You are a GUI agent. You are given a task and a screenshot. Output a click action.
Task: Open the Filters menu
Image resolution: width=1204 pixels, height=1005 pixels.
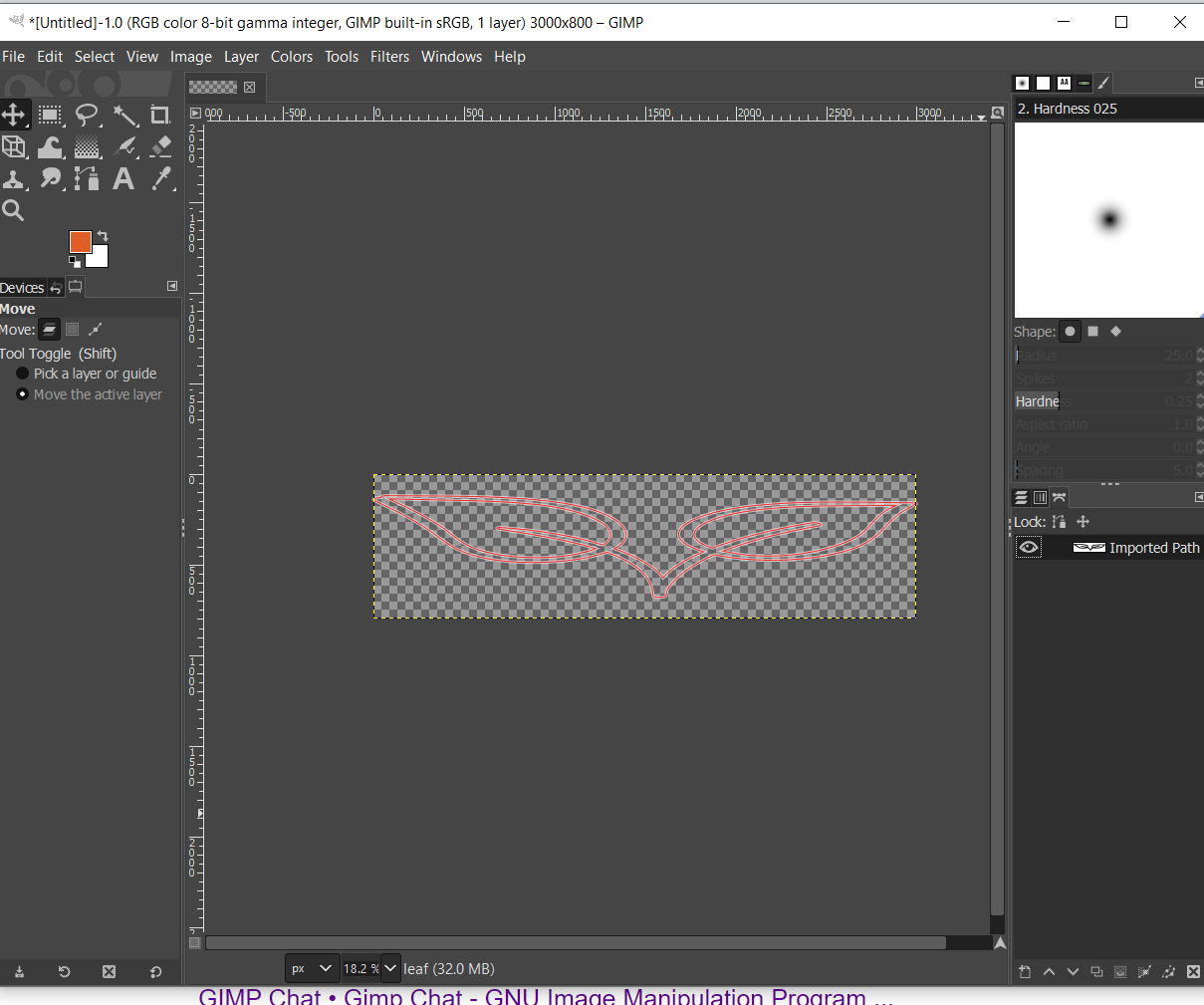click(389, 57)
